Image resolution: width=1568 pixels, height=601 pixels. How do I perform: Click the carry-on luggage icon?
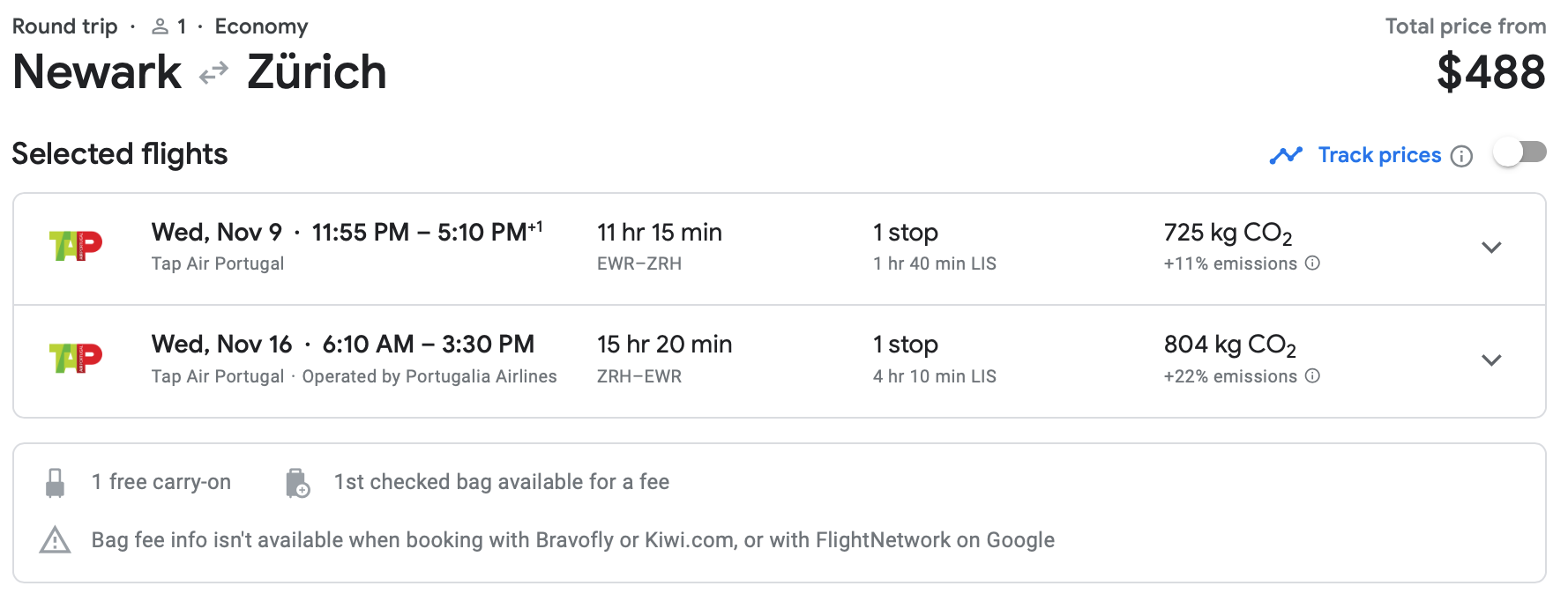click(55, 483)
